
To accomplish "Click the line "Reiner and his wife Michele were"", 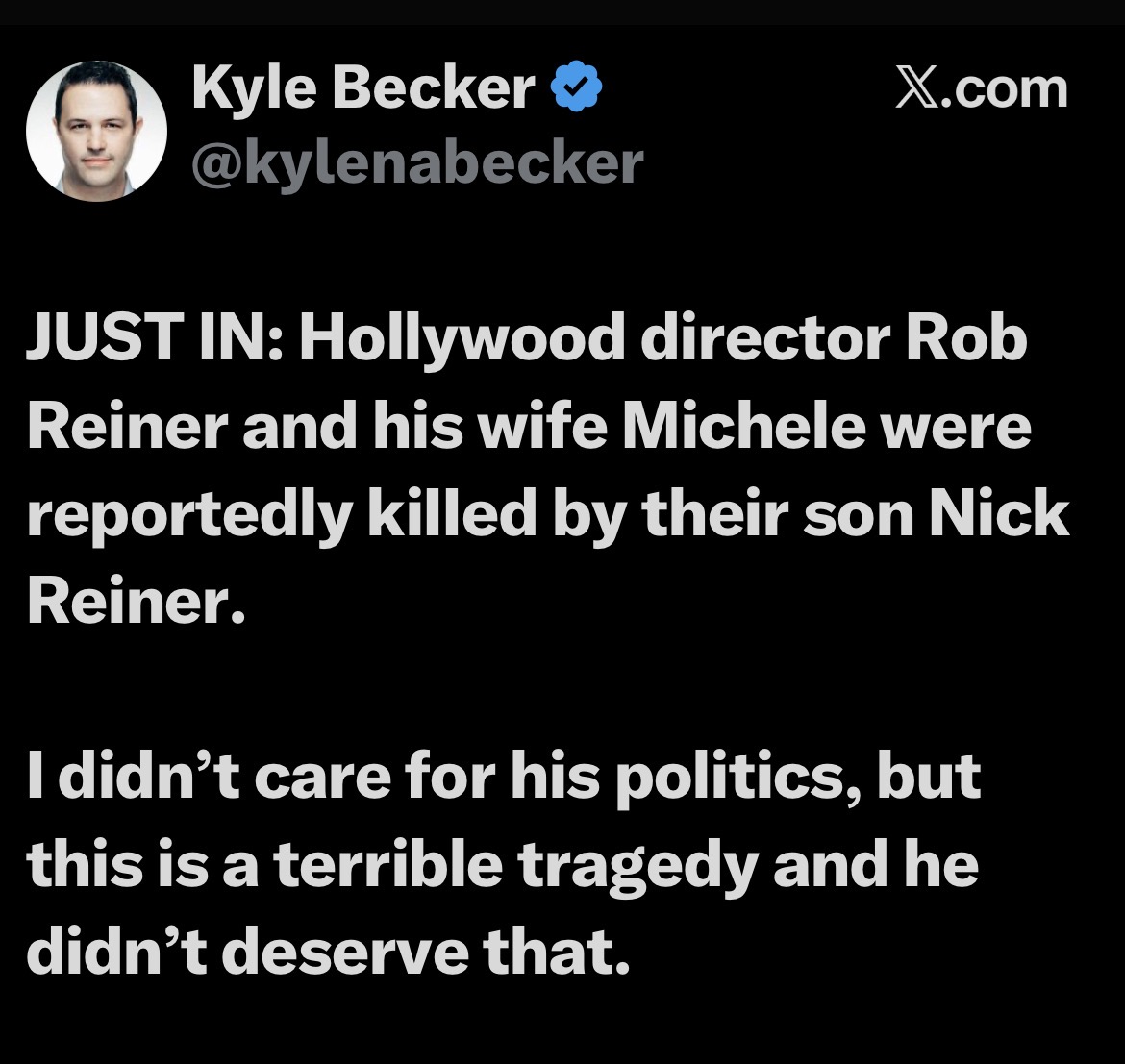I will pos(529,430).
